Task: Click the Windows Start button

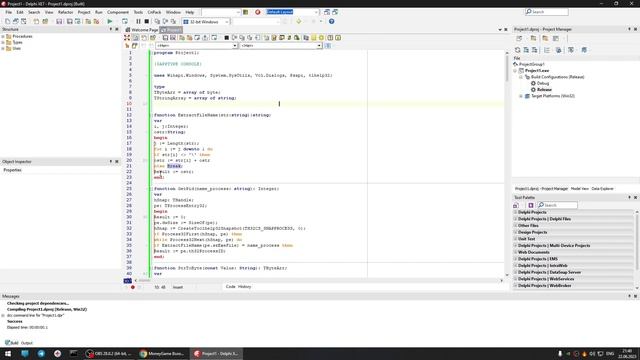Action: click(8, 353)
